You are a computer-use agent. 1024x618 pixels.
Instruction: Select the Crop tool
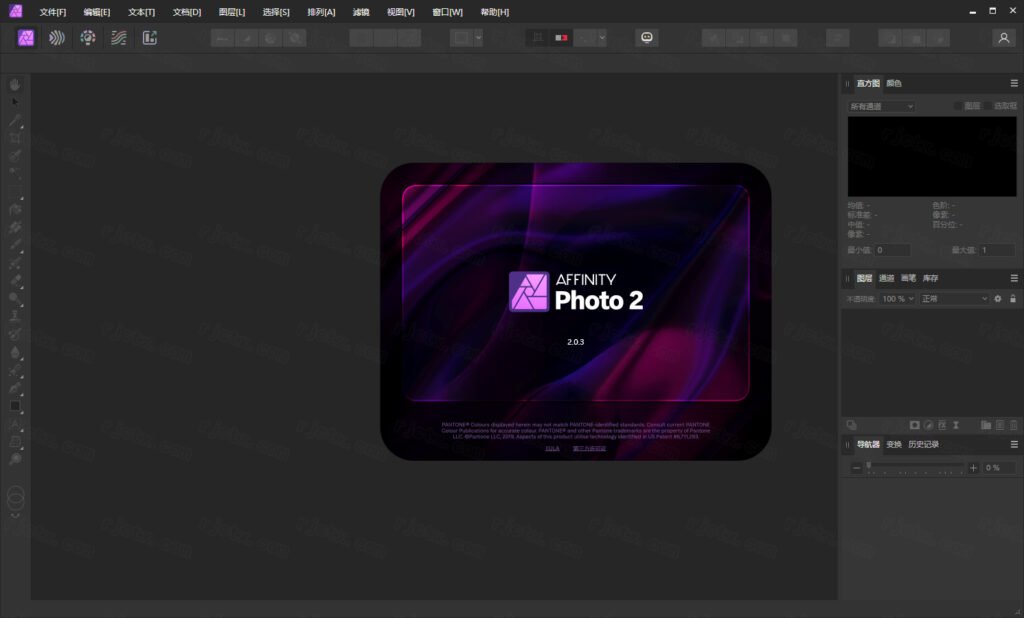(x=15, y=138)
